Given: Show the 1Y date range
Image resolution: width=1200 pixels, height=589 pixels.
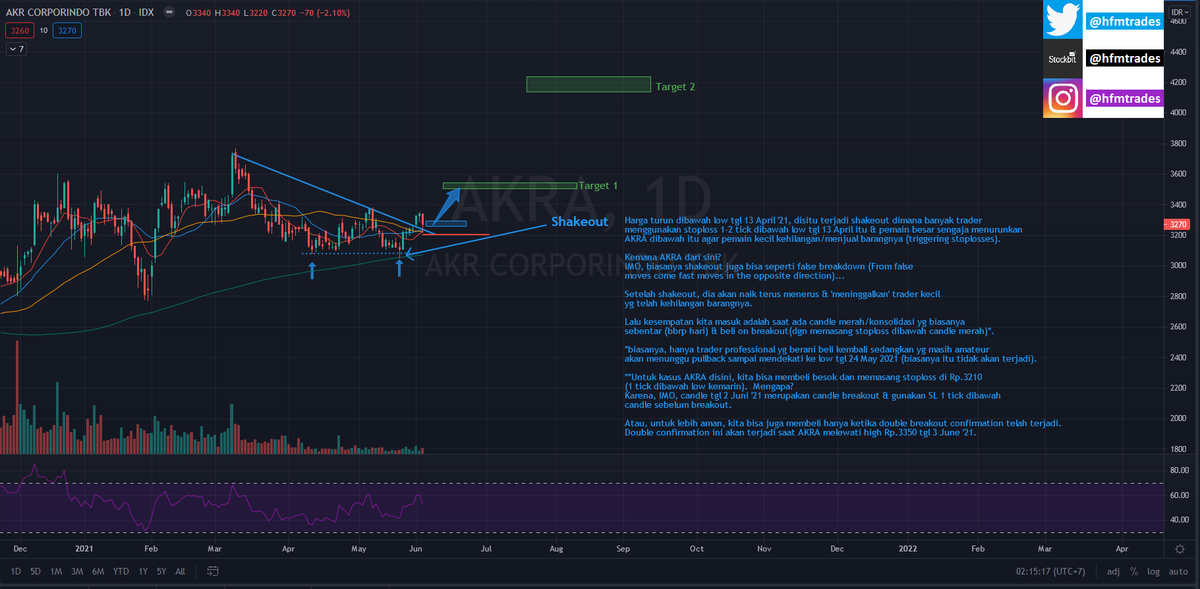Looking at the screenshot, I should pos(143,571).
